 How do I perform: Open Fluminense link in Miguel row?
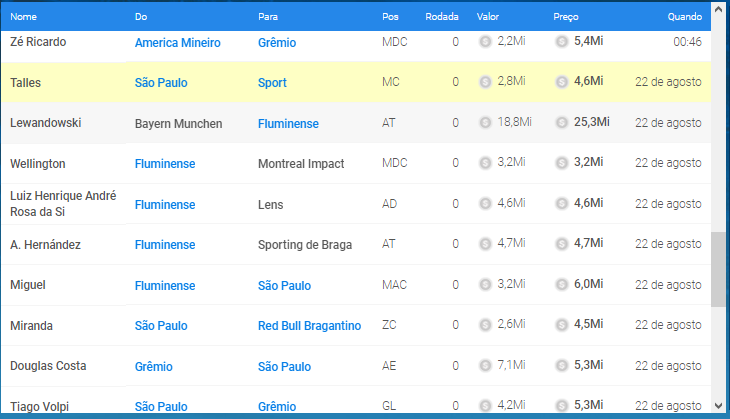click(x=165, y=285)
